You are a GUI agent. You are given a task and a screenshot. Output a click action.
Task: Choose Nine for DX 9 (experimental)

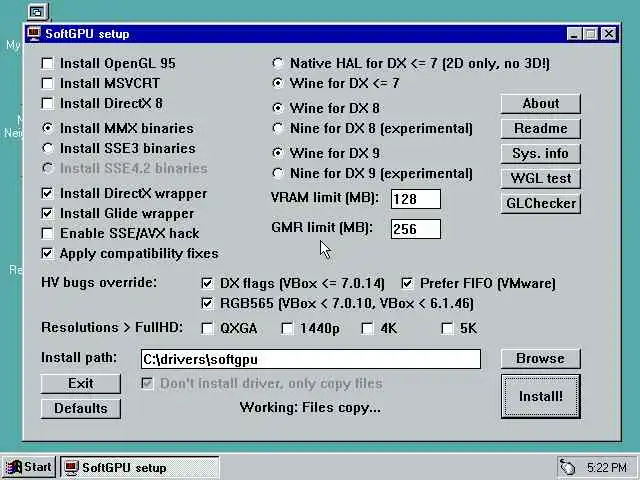click(278, 173)
